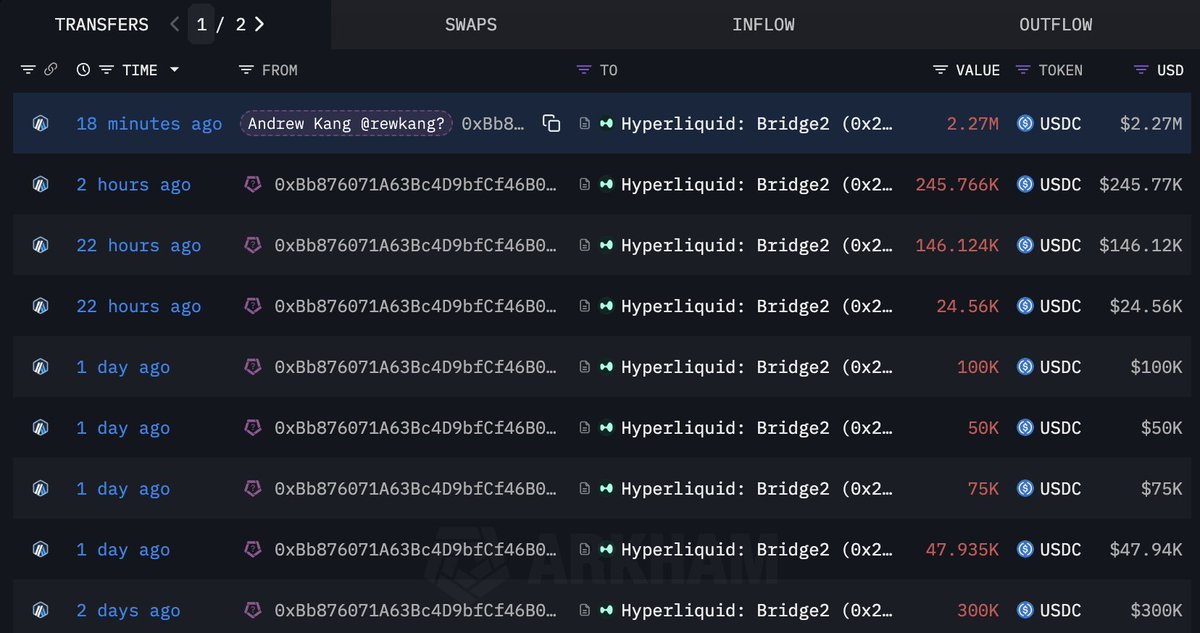Viewport: 1200px width, 633px height.
Task: Select the $50K USD cell
Action: pos(1162,428)
